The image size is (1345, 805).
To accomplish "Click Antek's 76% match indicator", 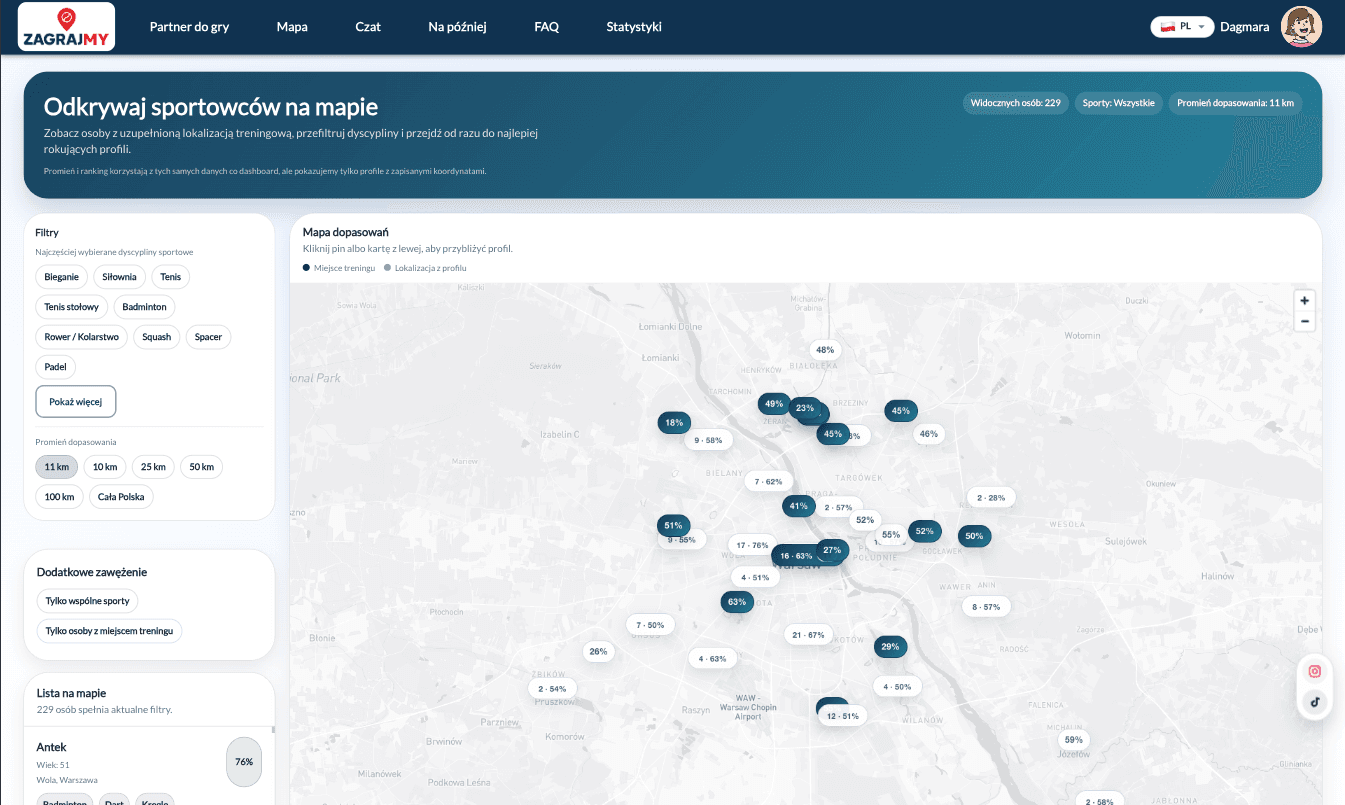I will pyautogui.click(x=243, y=762).
